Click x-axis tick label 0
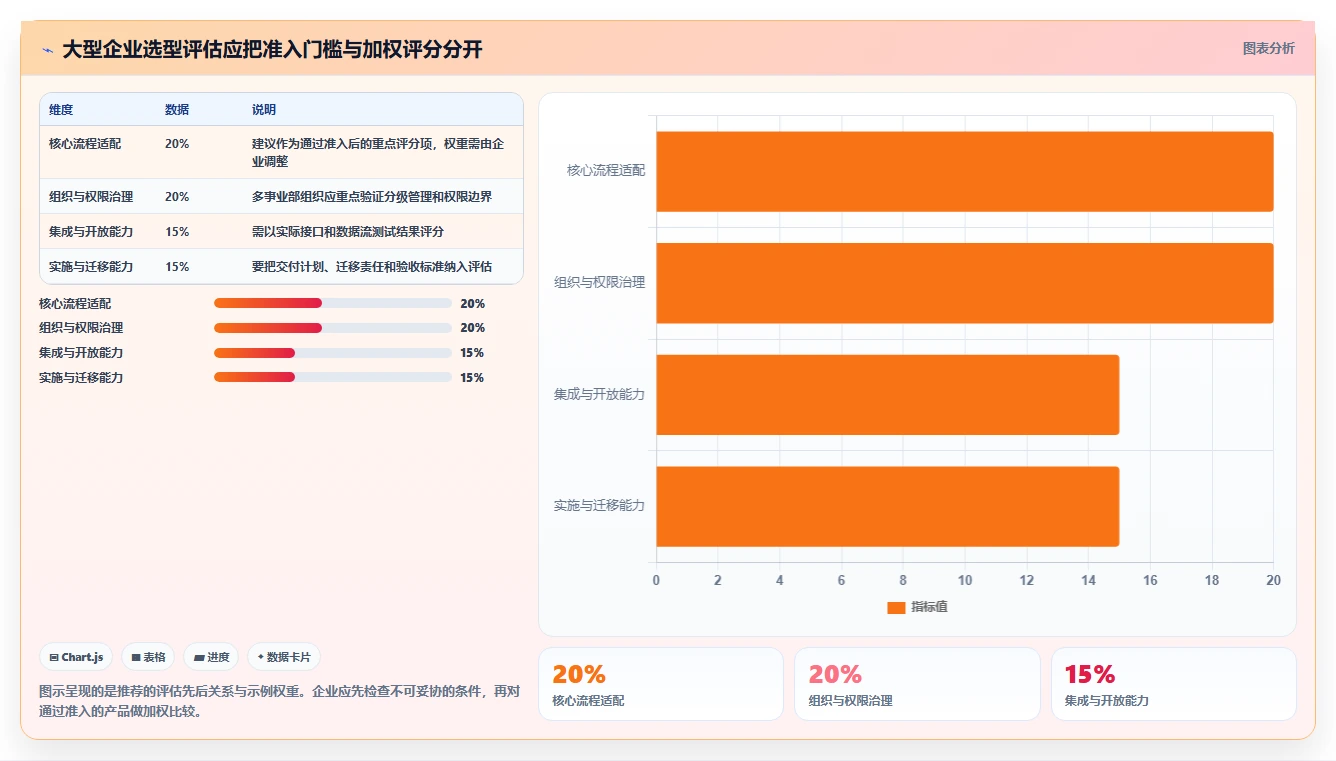Screen dimensions: 1336x761 point(656,580)
